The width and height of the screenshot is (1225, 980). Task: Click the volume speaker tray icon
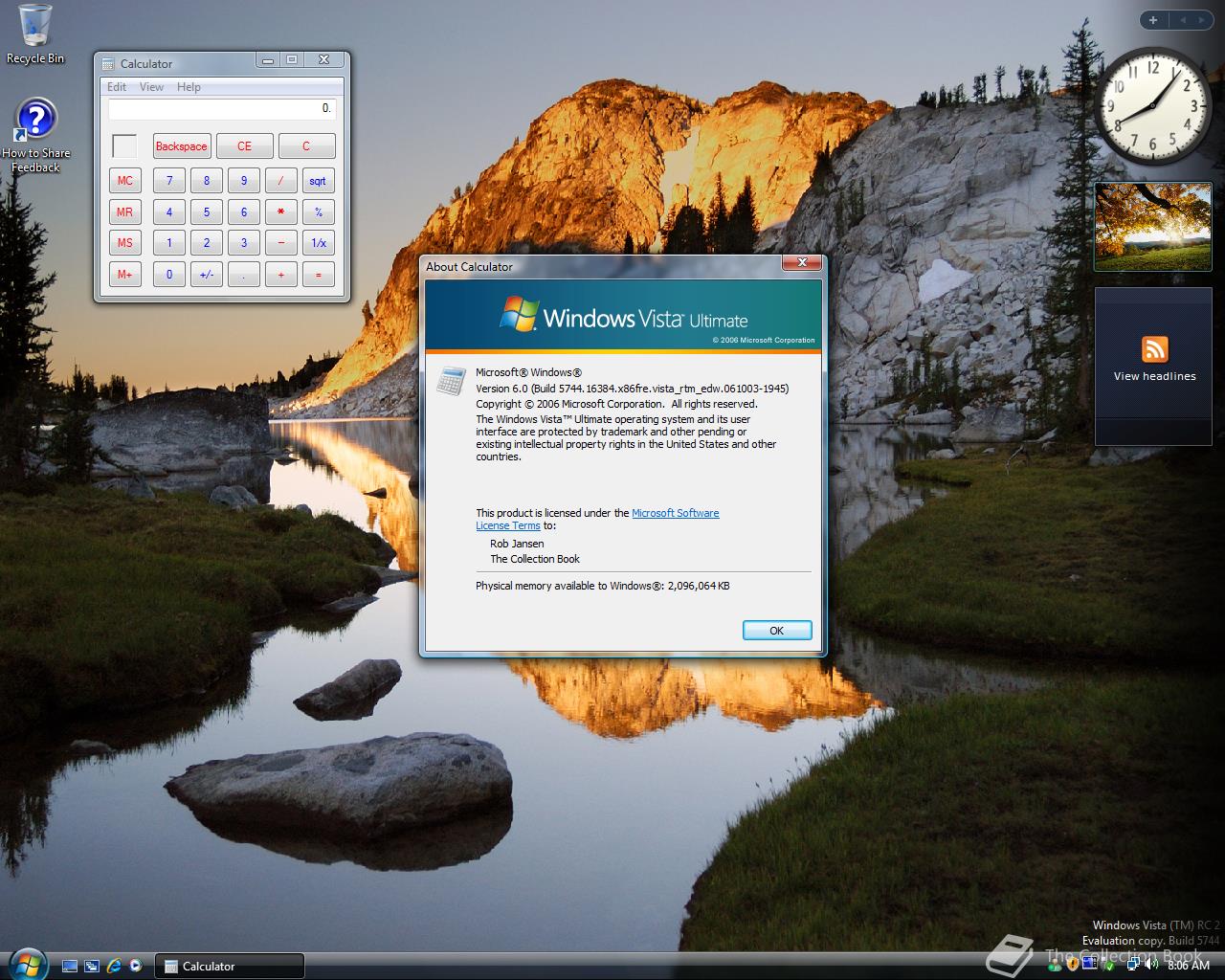1151,964
